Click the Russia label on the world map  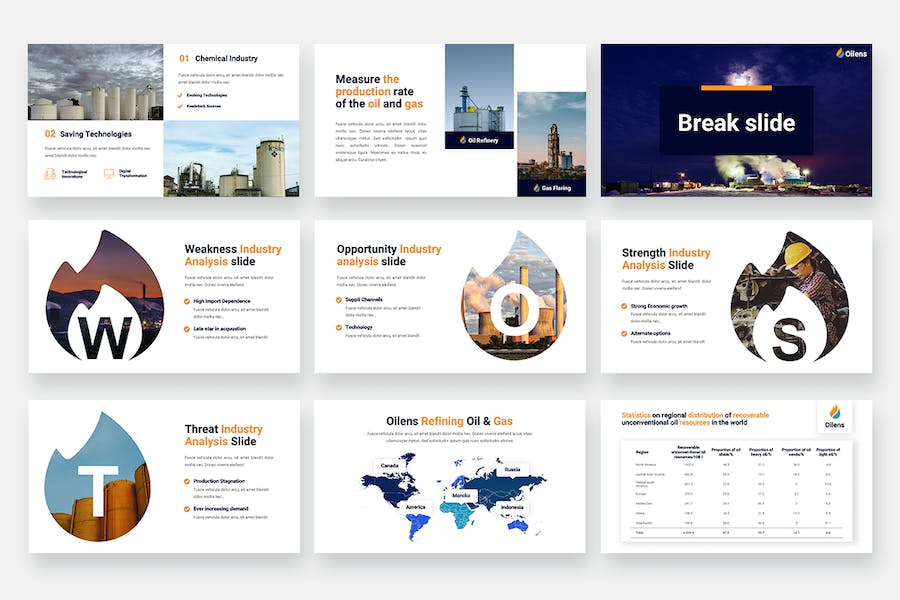click(513, 468)
